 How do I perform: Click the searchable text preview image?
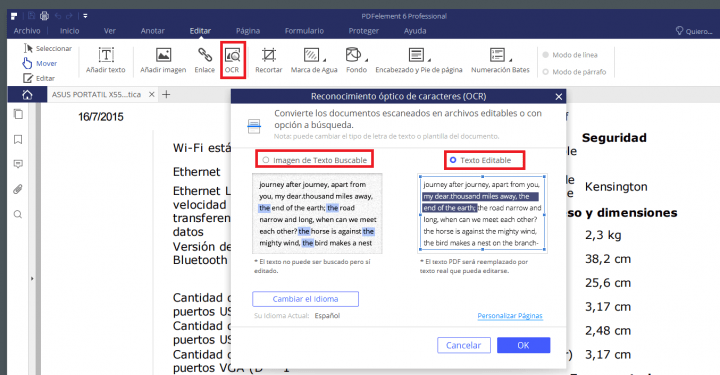click(x=317, y=213)
